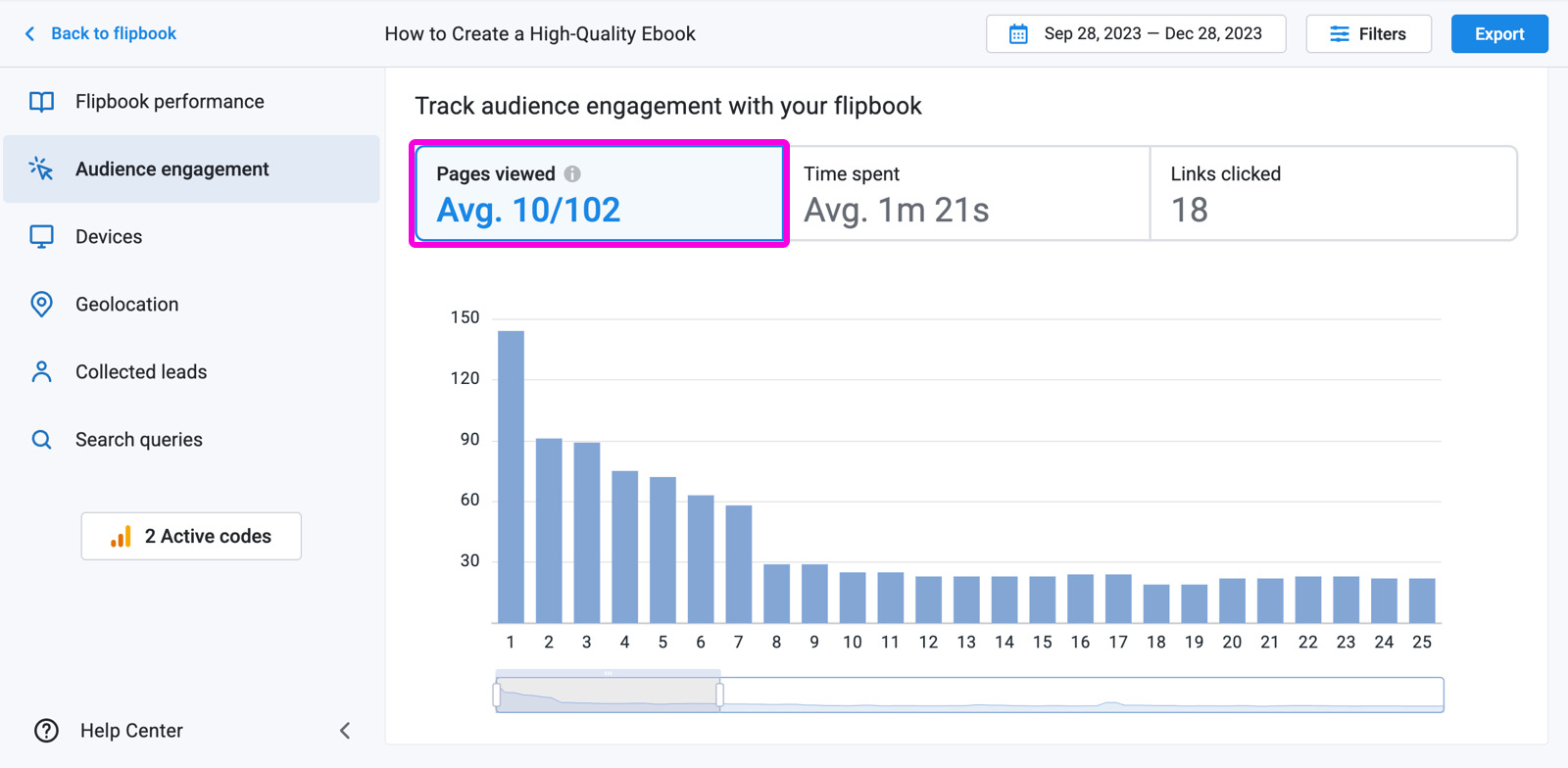Click heading 'Track audience engagement with your flipbook'
Viewport: 1568px width, 768px height.
(x=668, y=106)
